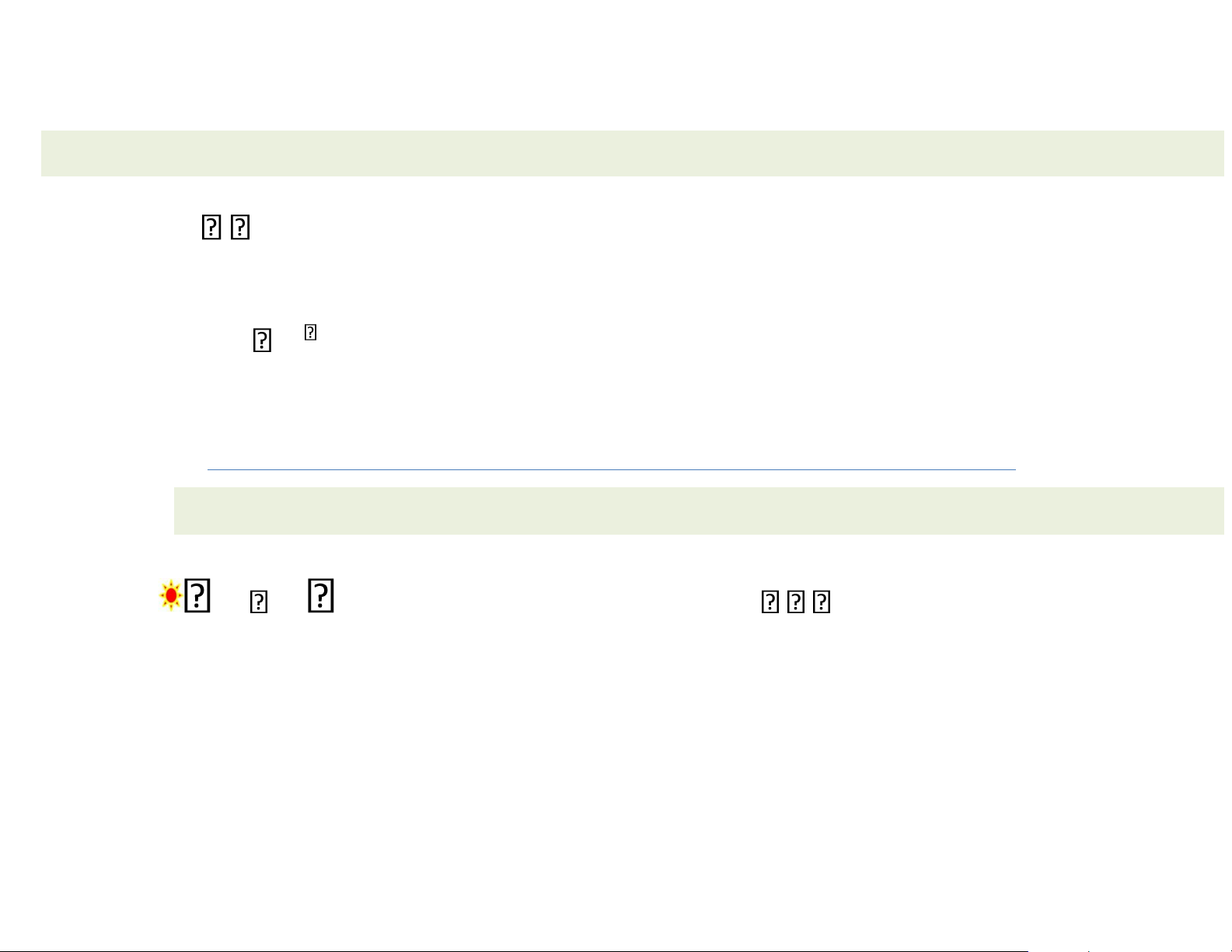This screenshot has width=1232, height=952.
Task: Click the small placeholder glyph between the two large ones beside the sun
Action: click(259, 602)
